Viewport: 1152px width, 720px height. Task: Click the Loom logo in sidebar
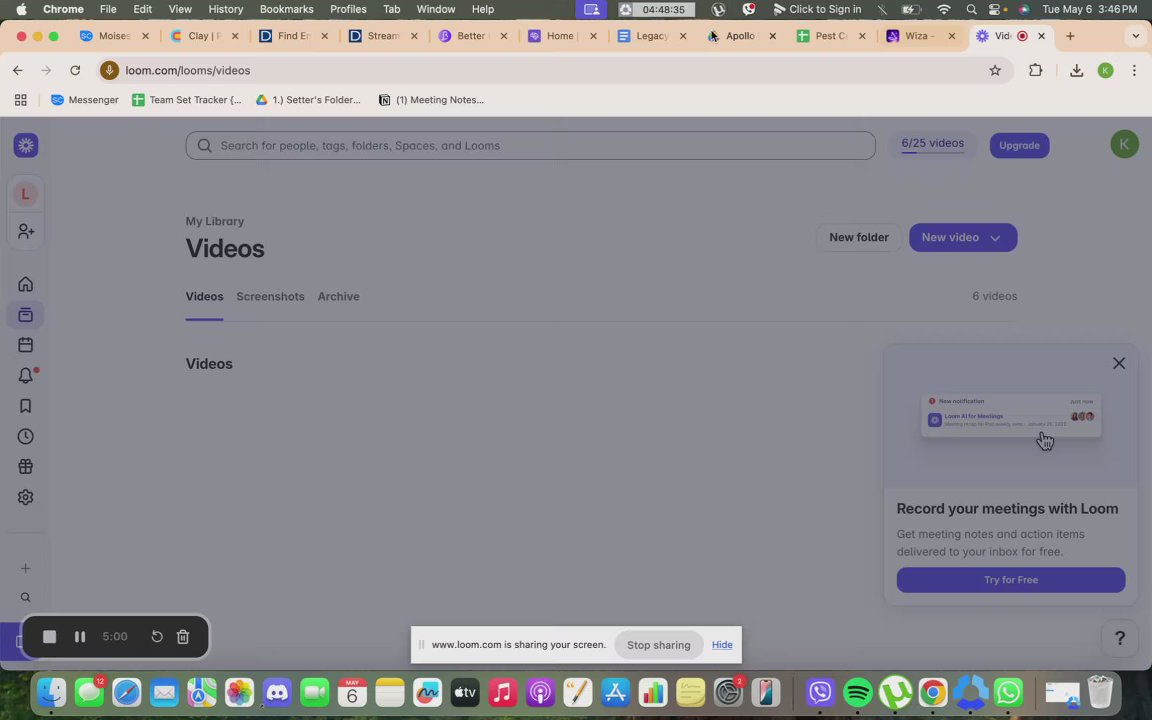[x=26, y=145]
